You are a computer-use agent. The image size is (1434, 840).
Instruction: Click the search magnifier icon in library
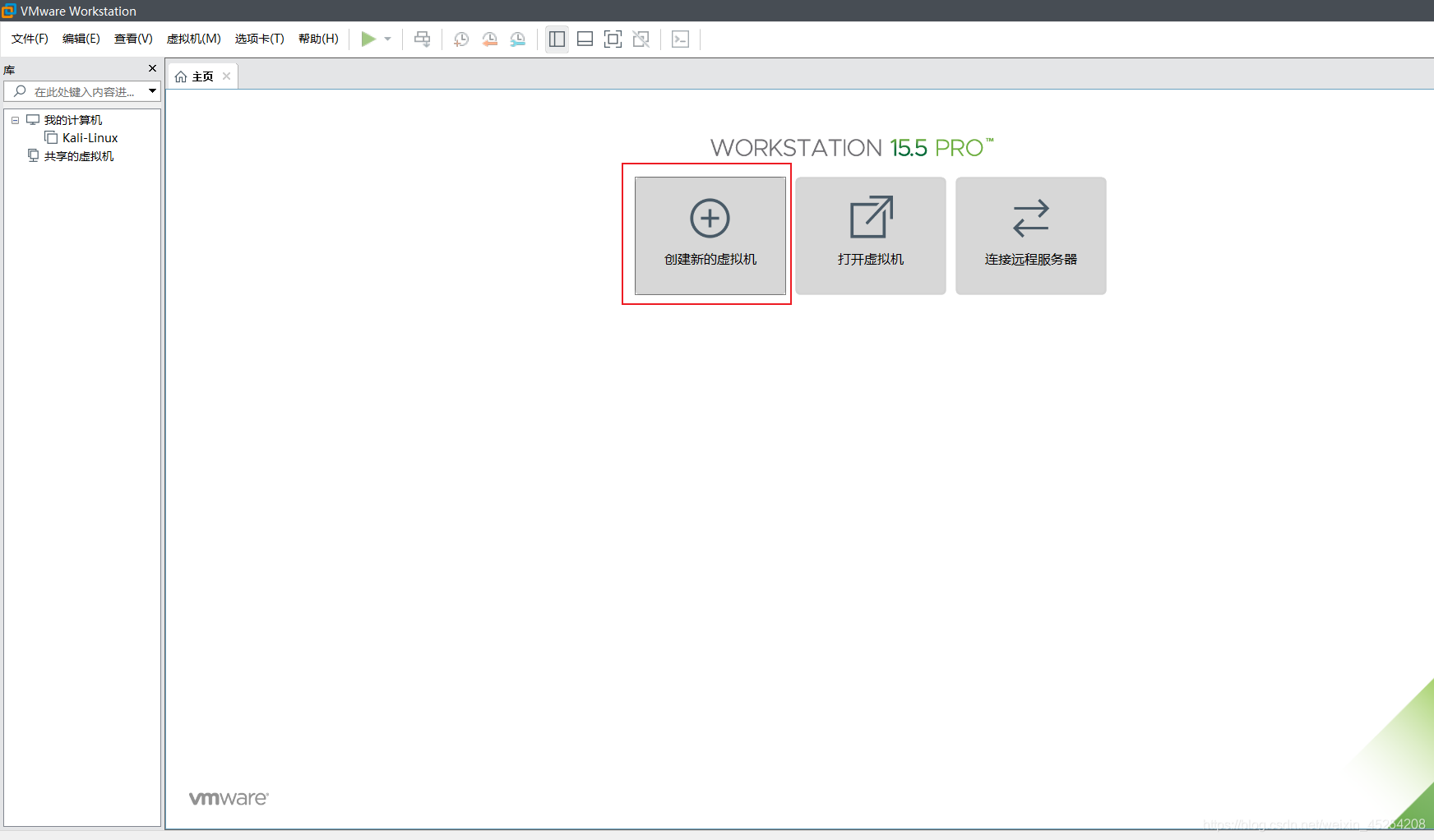click(x=20, y=91)
